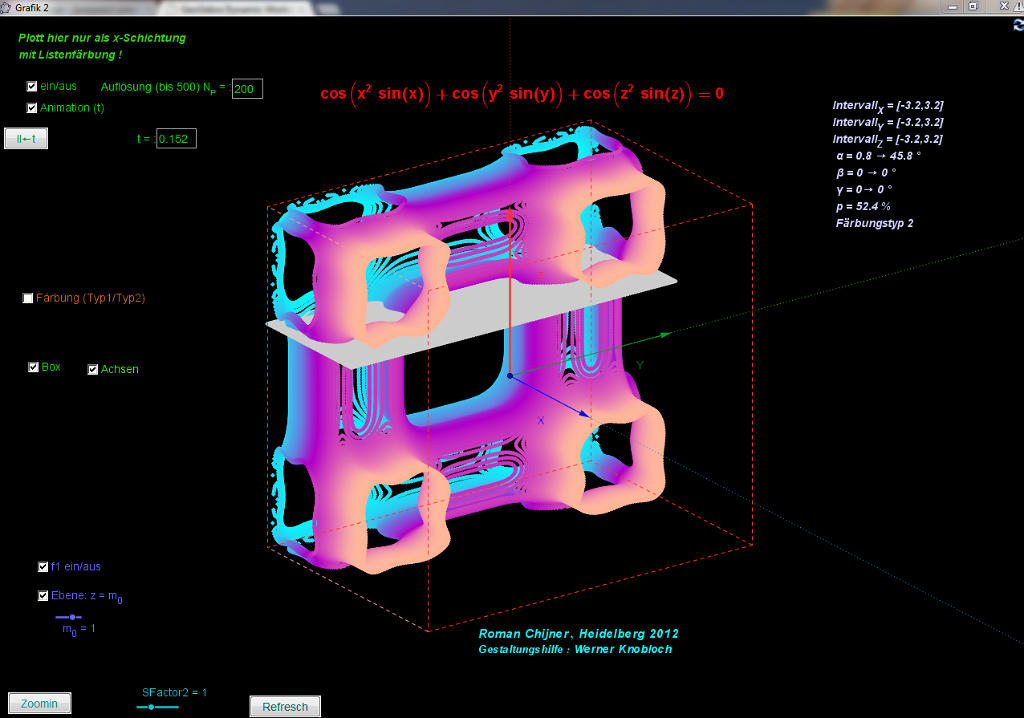Enable the Färbung (Typ1/Typ2) checkbox

click(x=28, y=298)
